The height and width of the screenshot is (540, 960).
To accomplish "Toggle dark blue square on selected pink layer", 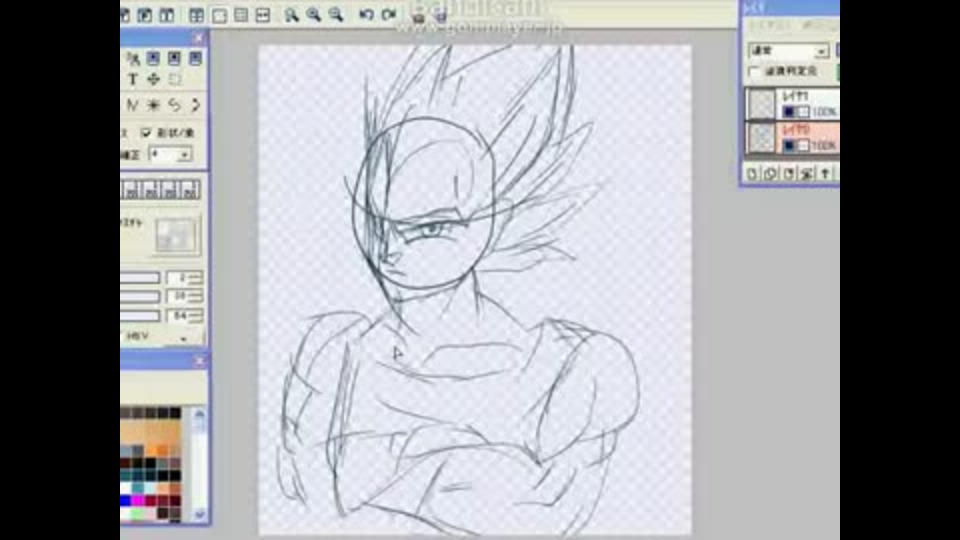I will [789, 146].
